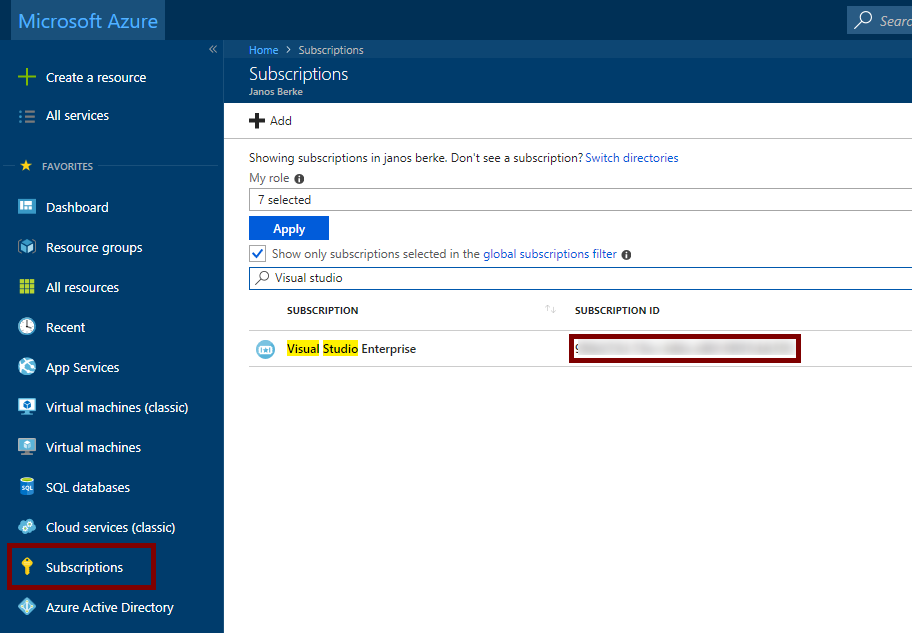Open Resource groups cube icon
Screen dimensions: 912x633
27,247
